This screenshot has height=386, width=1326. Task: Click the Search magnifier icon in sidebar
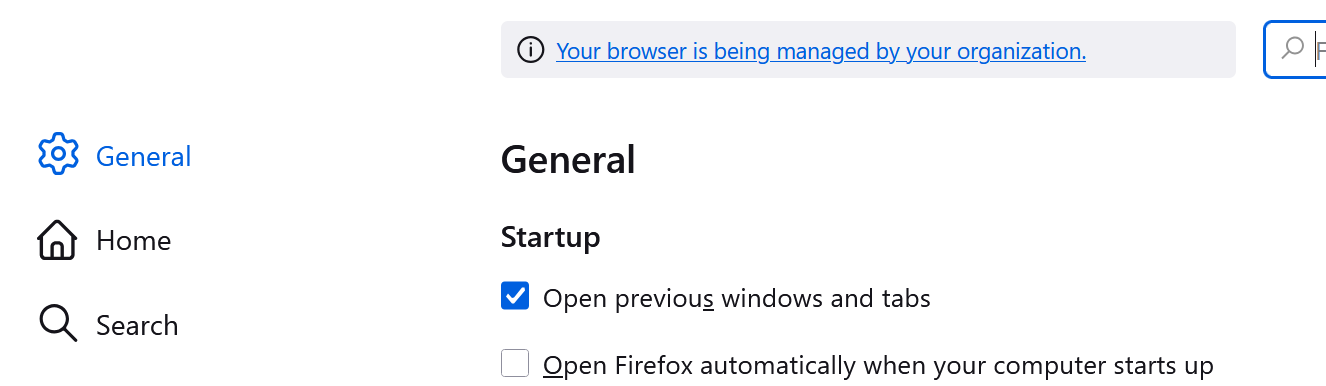57,324
